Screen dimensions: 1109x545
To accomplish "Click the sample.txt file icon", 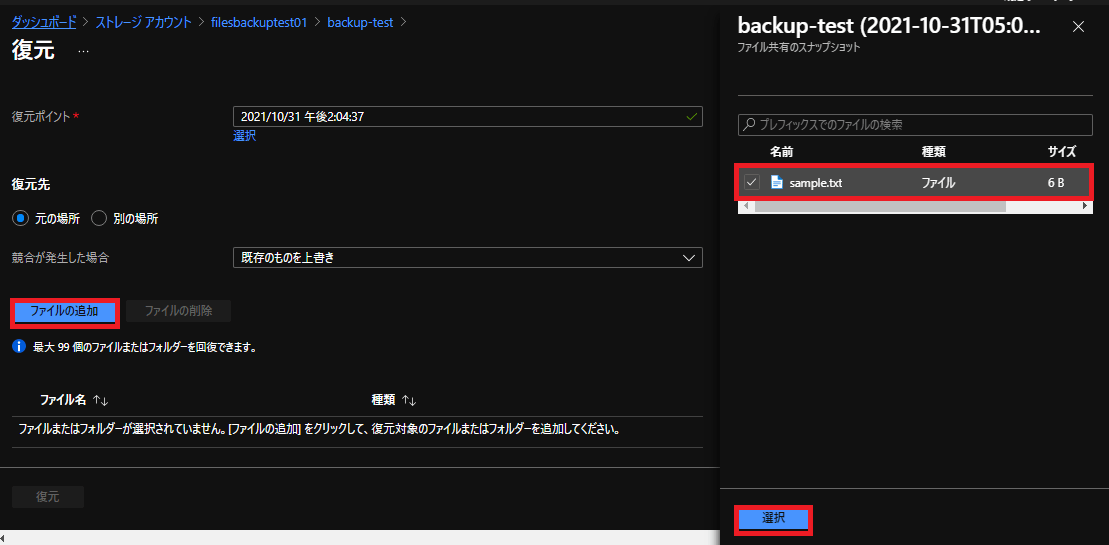I will click(777, 182).
